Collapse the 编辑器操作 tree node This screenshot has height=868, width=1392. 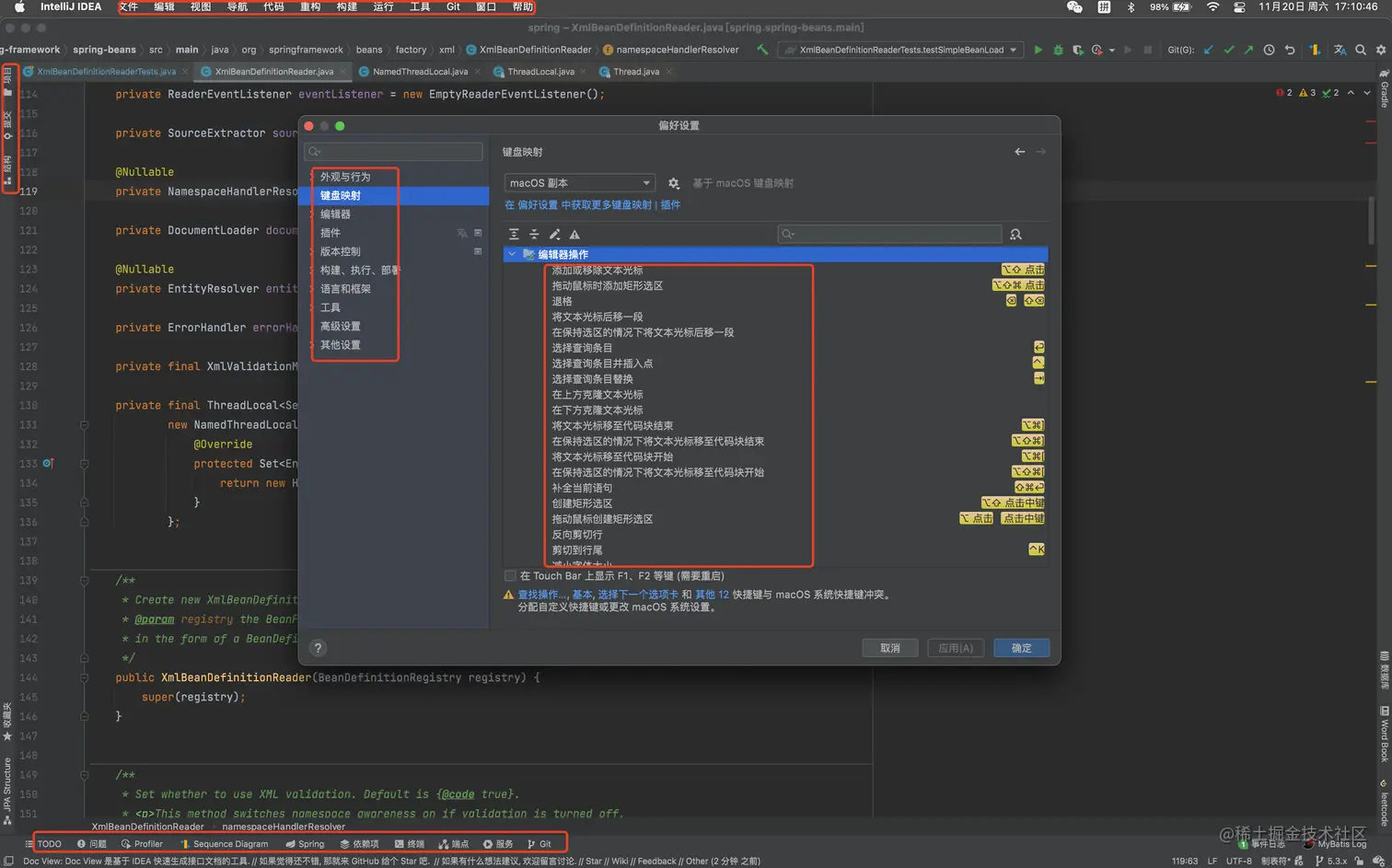[512, 254]
